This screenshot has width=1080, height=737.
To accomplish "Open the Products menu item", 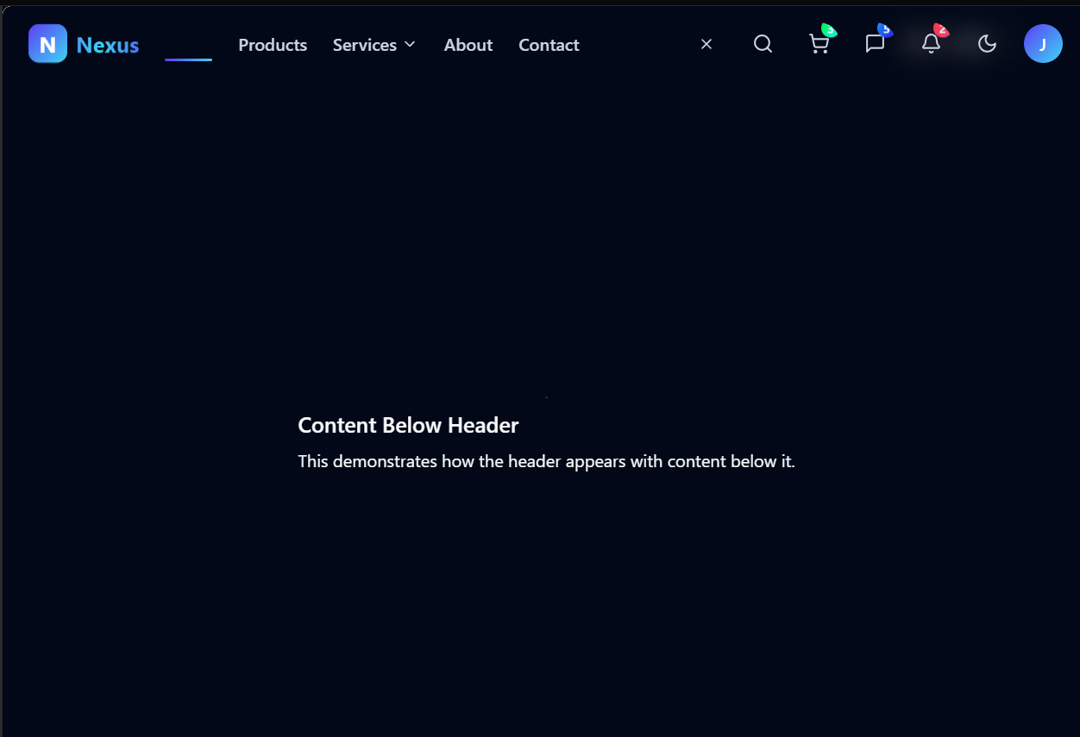I will click(x=273, y=45).
